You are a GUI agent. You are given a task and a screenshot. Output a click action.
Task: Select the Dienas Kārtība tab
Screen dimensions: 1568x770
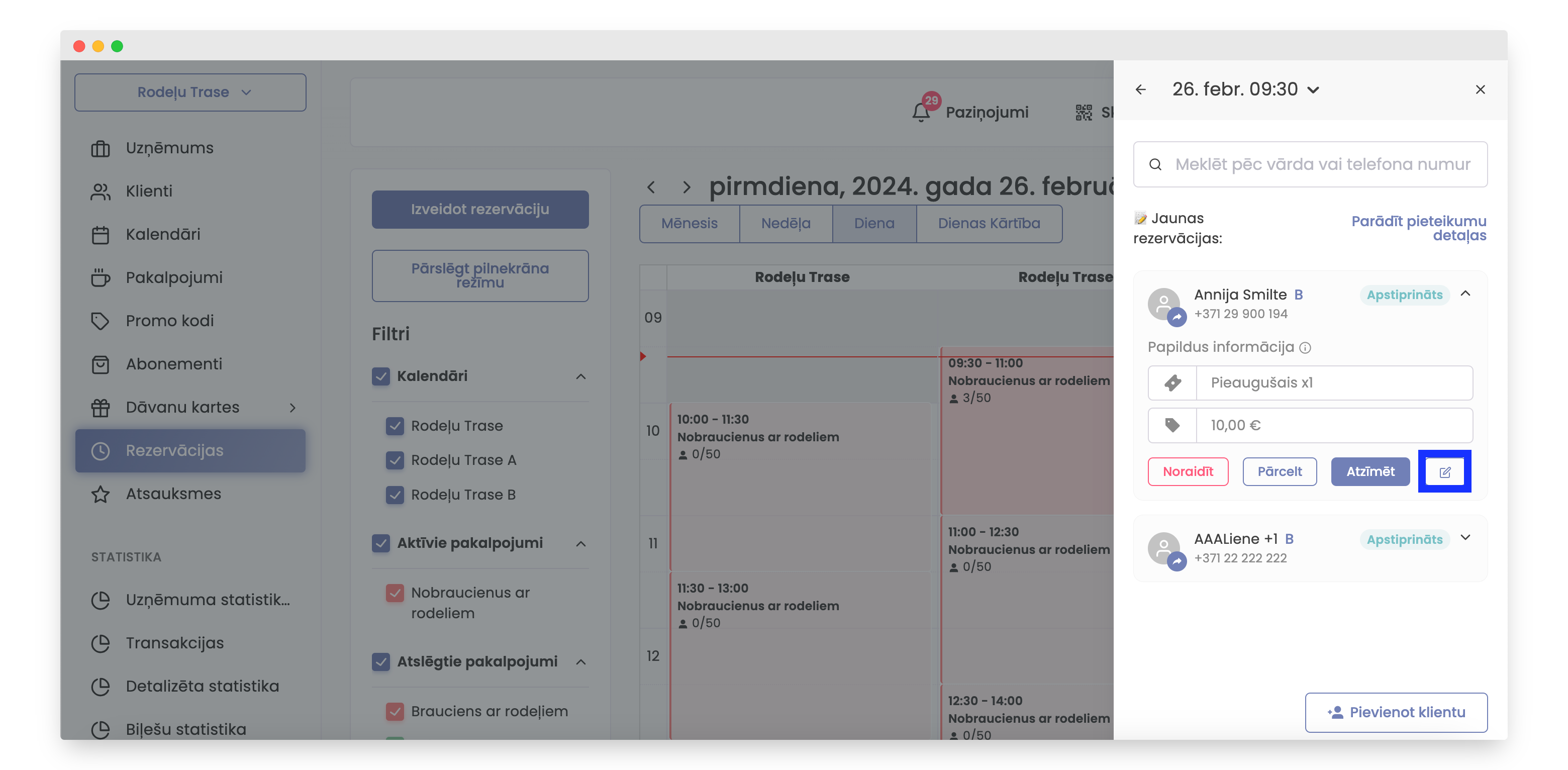pyautogui.click(x=989, y=223)
